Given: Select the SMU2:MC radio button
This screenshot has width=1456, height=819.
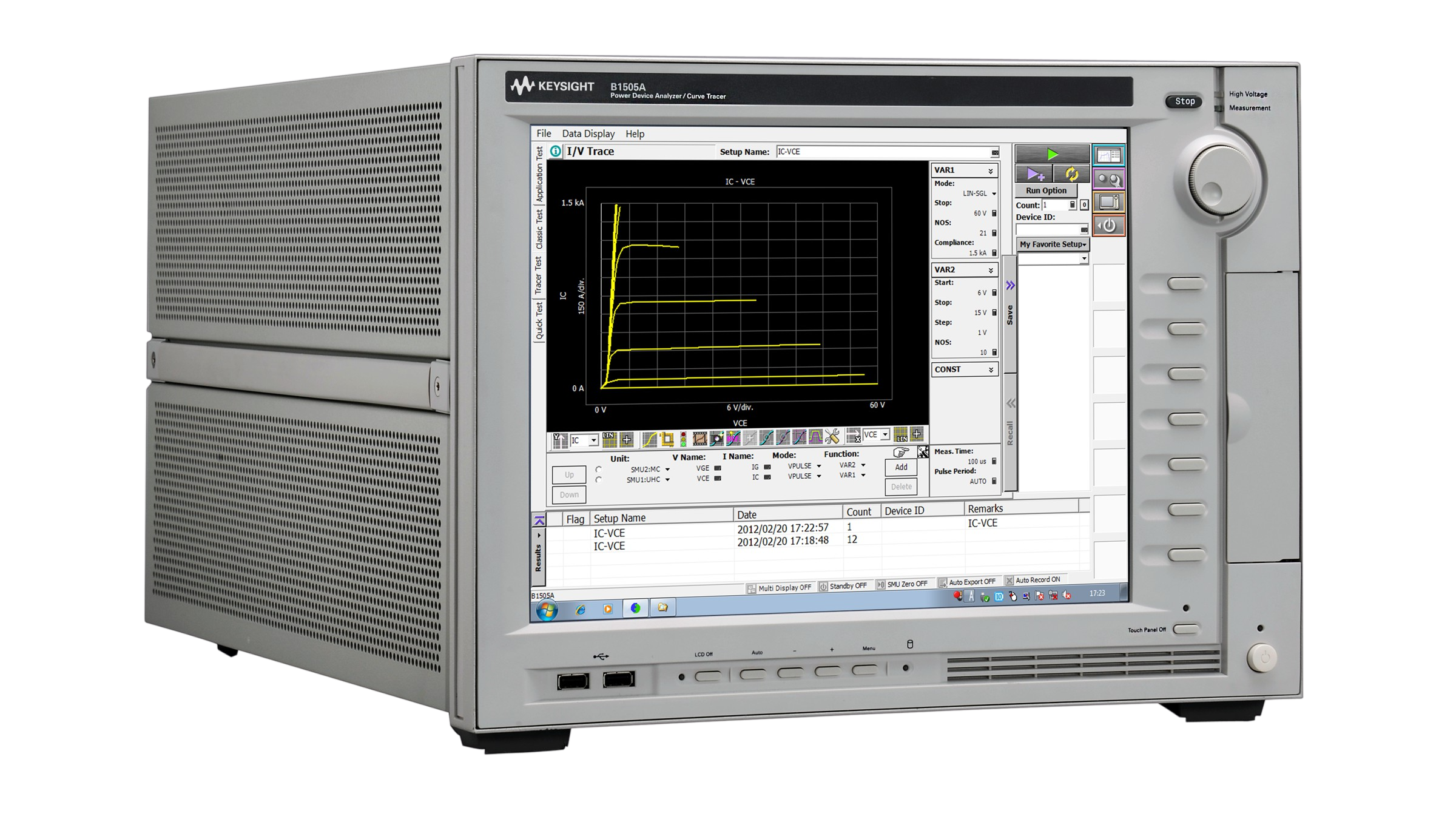Looking at the screenshot, I should pos(599,469).
